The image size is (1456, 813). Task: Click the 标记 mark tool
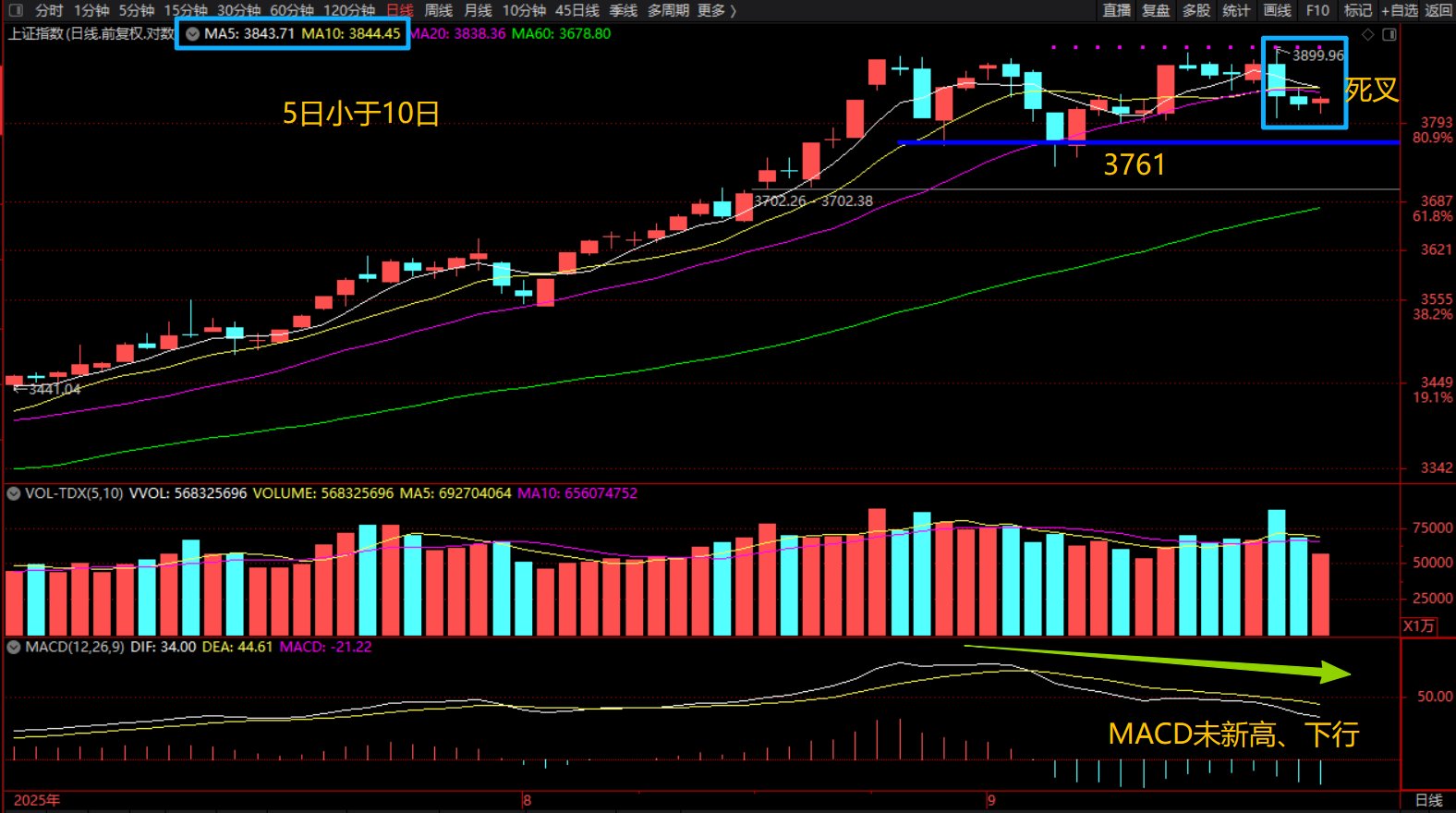(1357, 10)
